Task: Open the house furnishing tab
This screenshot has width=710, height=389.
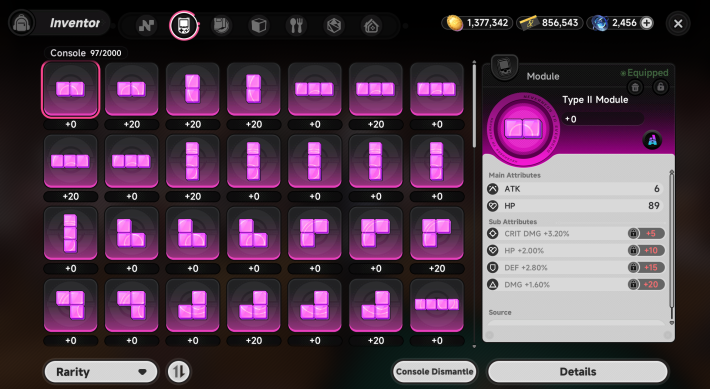Action: (x=371, y=25)
